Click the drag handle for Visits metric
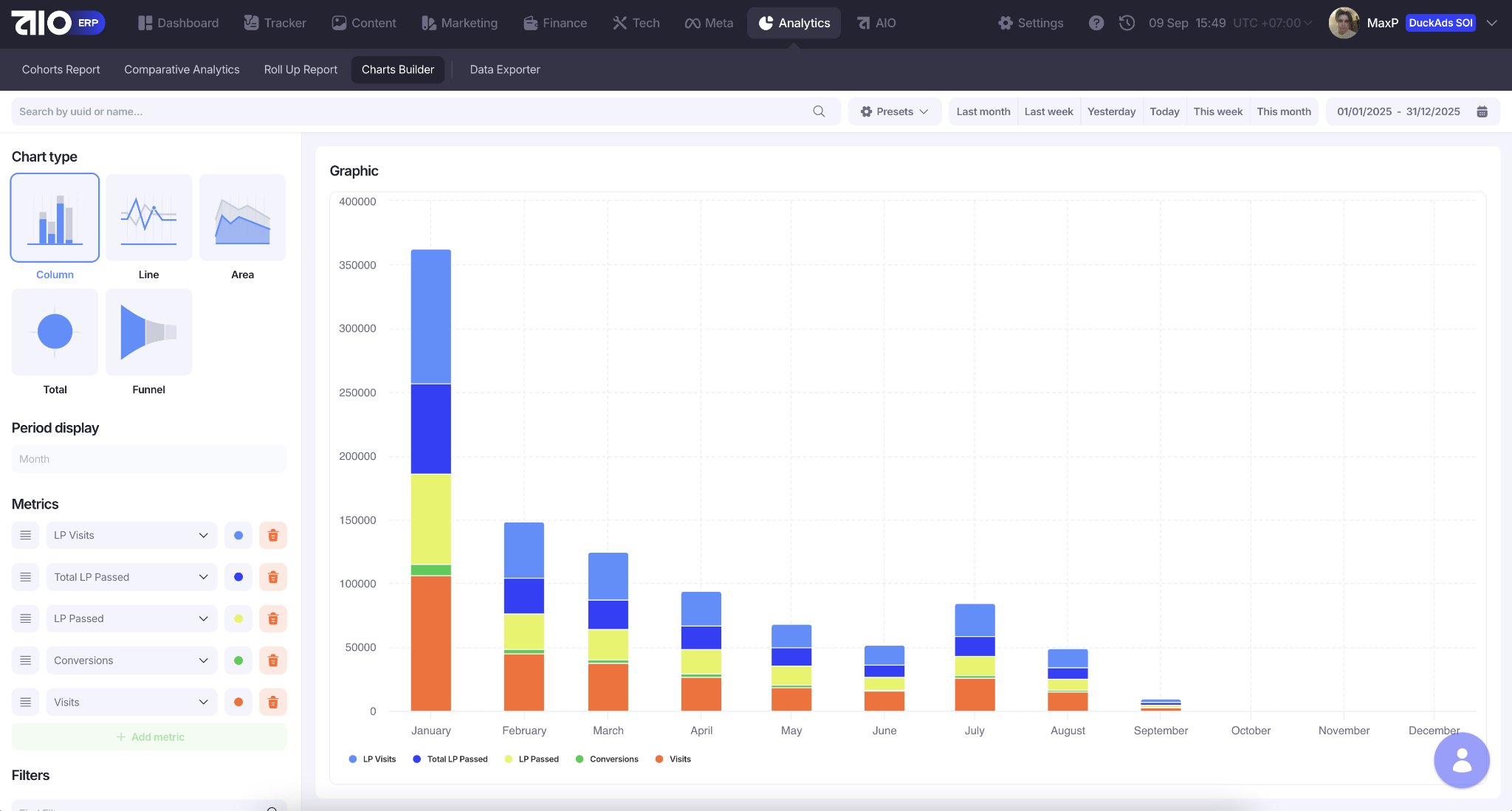 coord(25,703)
